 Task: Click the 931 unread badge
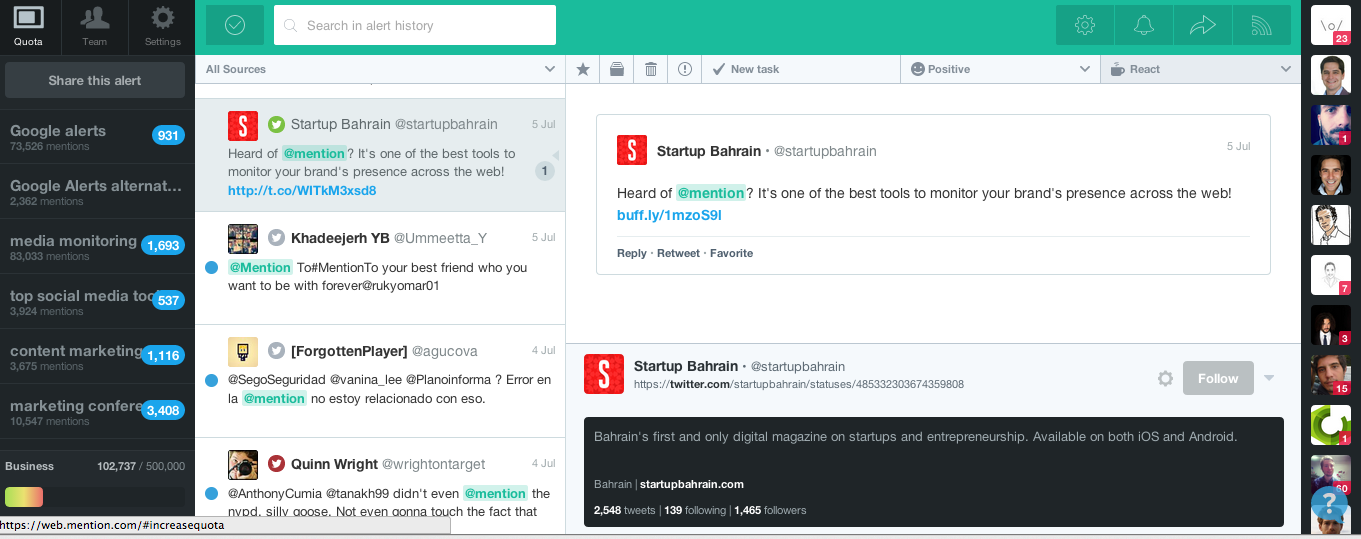[167, 136]
